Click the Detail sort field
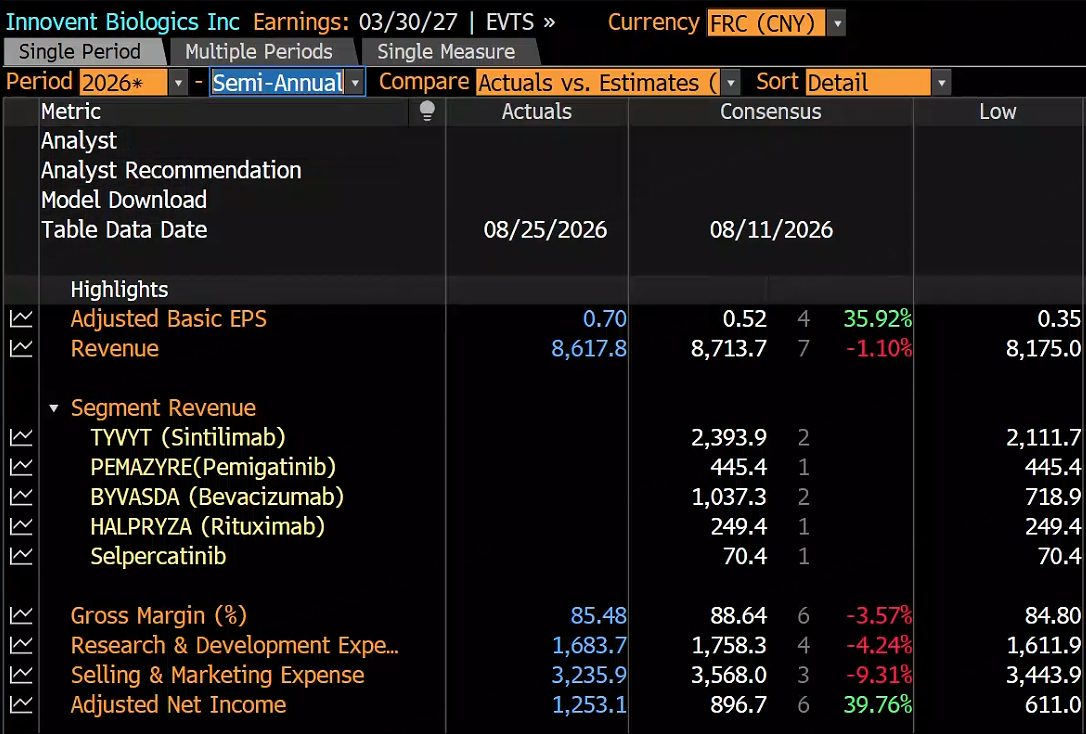The image size is (1086, 734). tap(868, 83)
